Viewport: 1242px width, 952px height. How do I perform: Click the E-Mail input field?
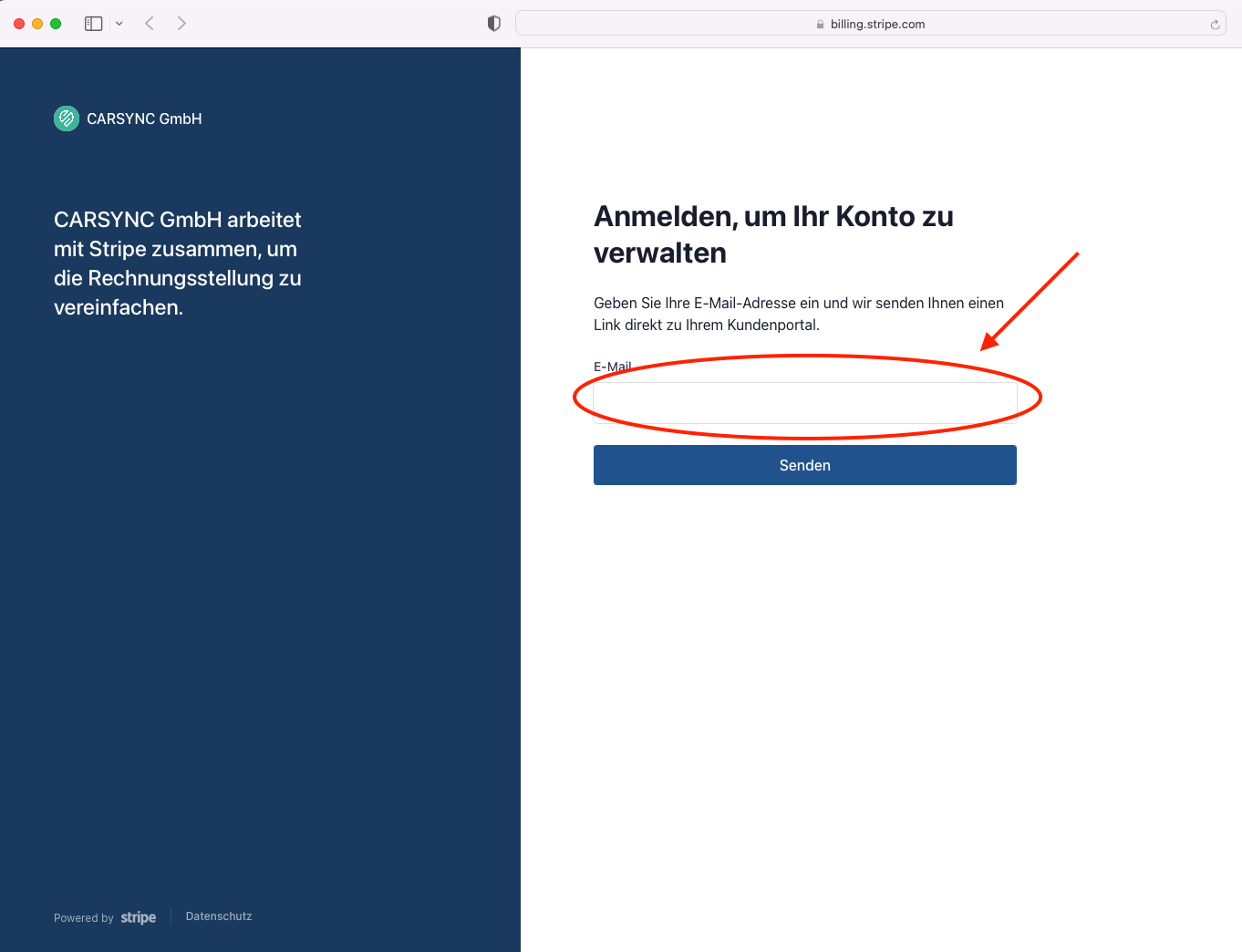[x=805, y=403]
